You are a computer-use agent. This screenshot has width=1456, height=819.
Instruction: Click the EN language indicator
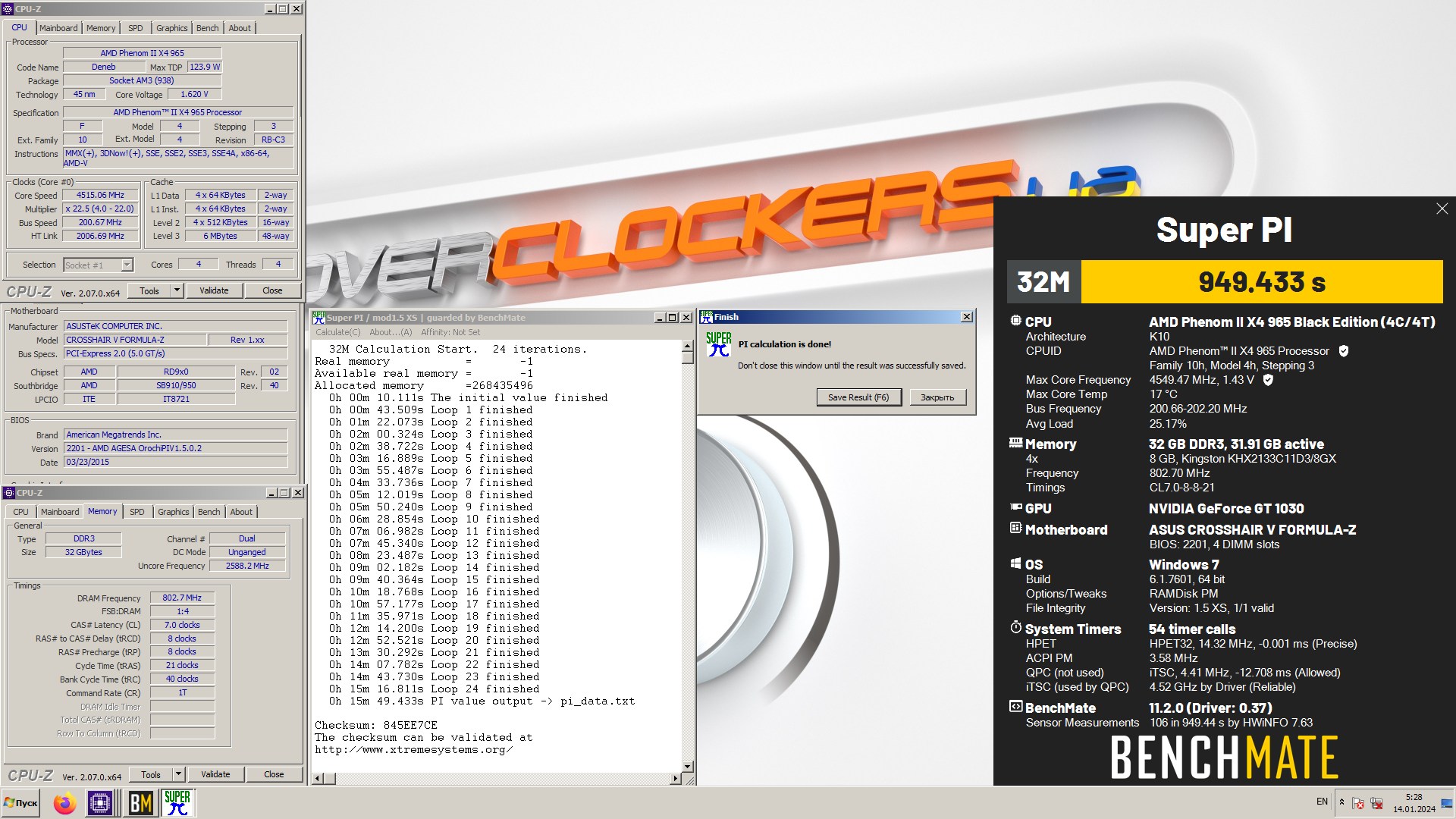[1322, 802]
